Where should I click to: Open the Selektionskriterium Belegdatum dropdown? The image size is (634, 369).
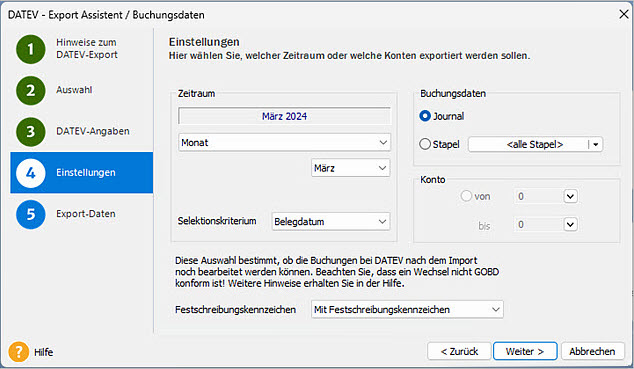[331, 221]
